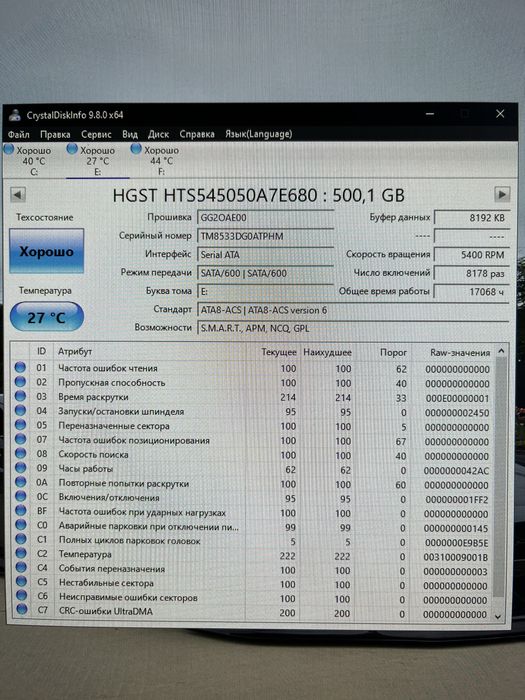This screenshot has width=525, height=700.
Task: Click the Общее время работы 17068 ч field
Action: coord(471,292)
